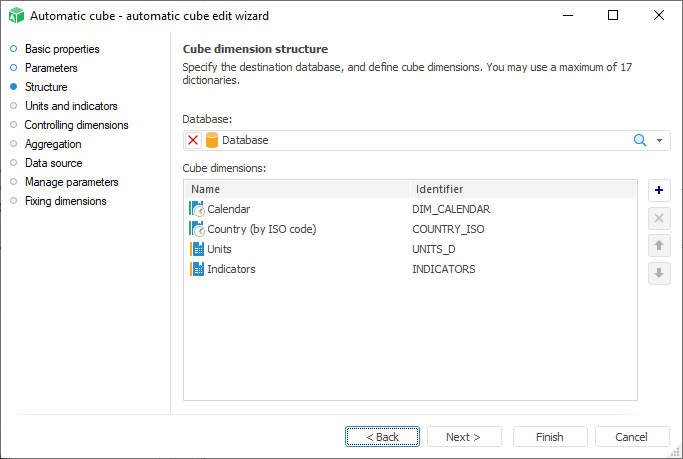Select the Country (by ISO code) row

tap(261, 229)
